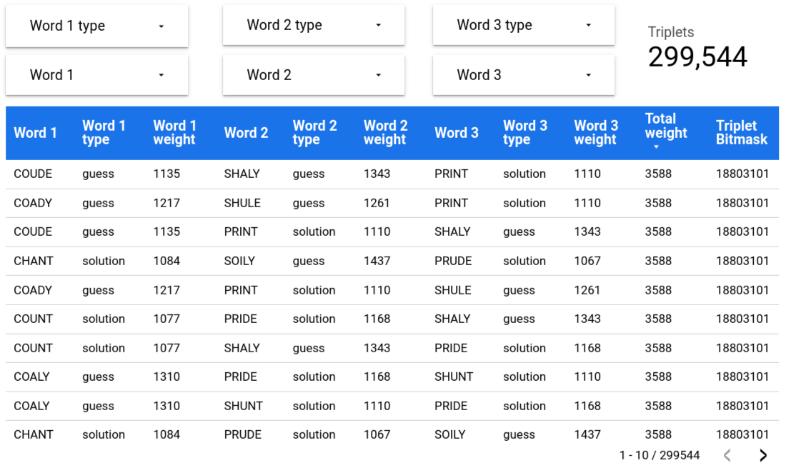Sort by Word 1 weight column
The width and height of the screenshot is (786, 468).
point(174,133)
